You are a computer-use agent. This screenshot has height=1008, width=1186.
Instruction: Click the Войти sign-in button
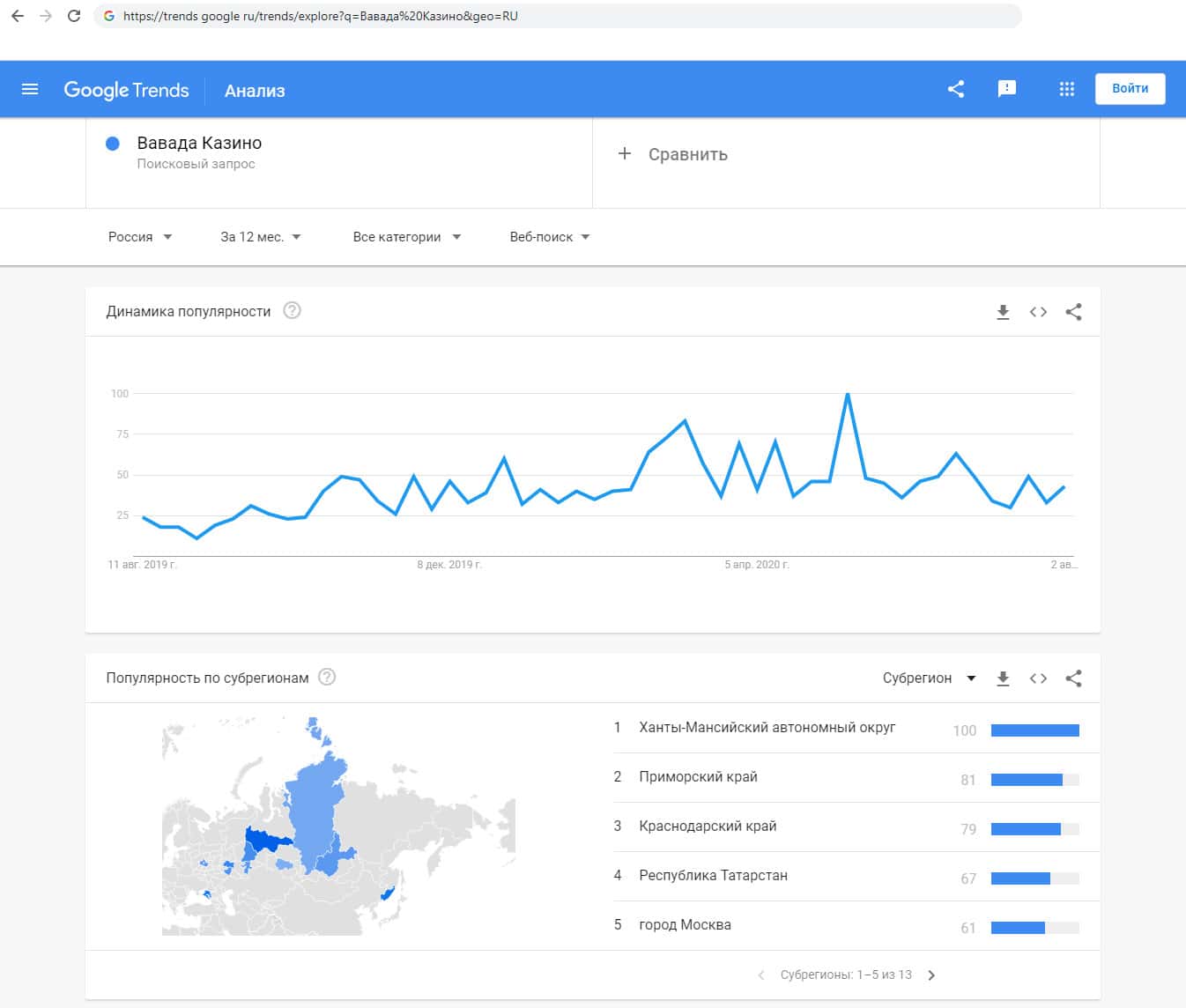pyautogui.click(x=1130, y=89)
